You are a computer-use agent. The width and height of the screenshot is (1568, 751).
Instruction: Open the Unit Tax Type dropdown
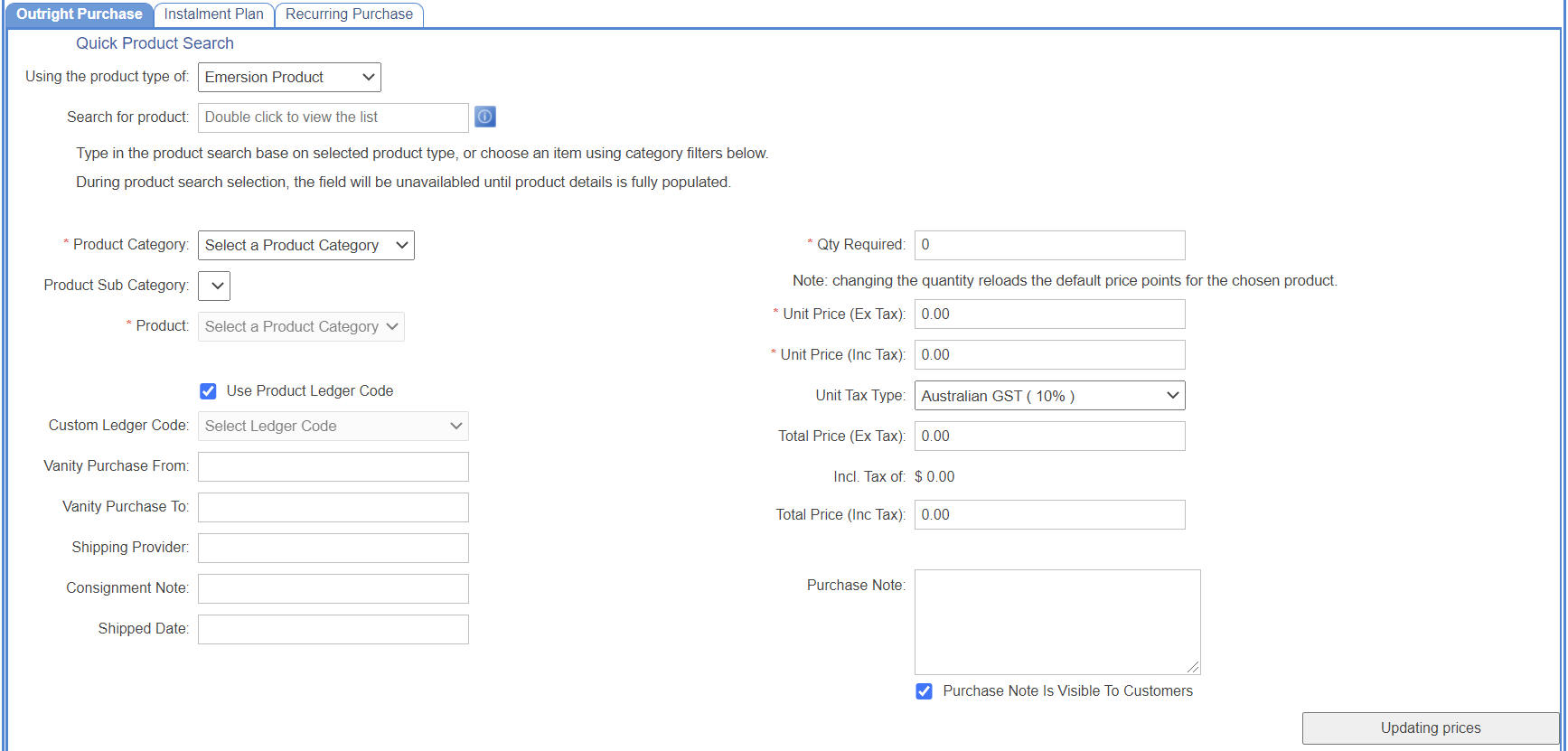click(x=1049, y=396)
